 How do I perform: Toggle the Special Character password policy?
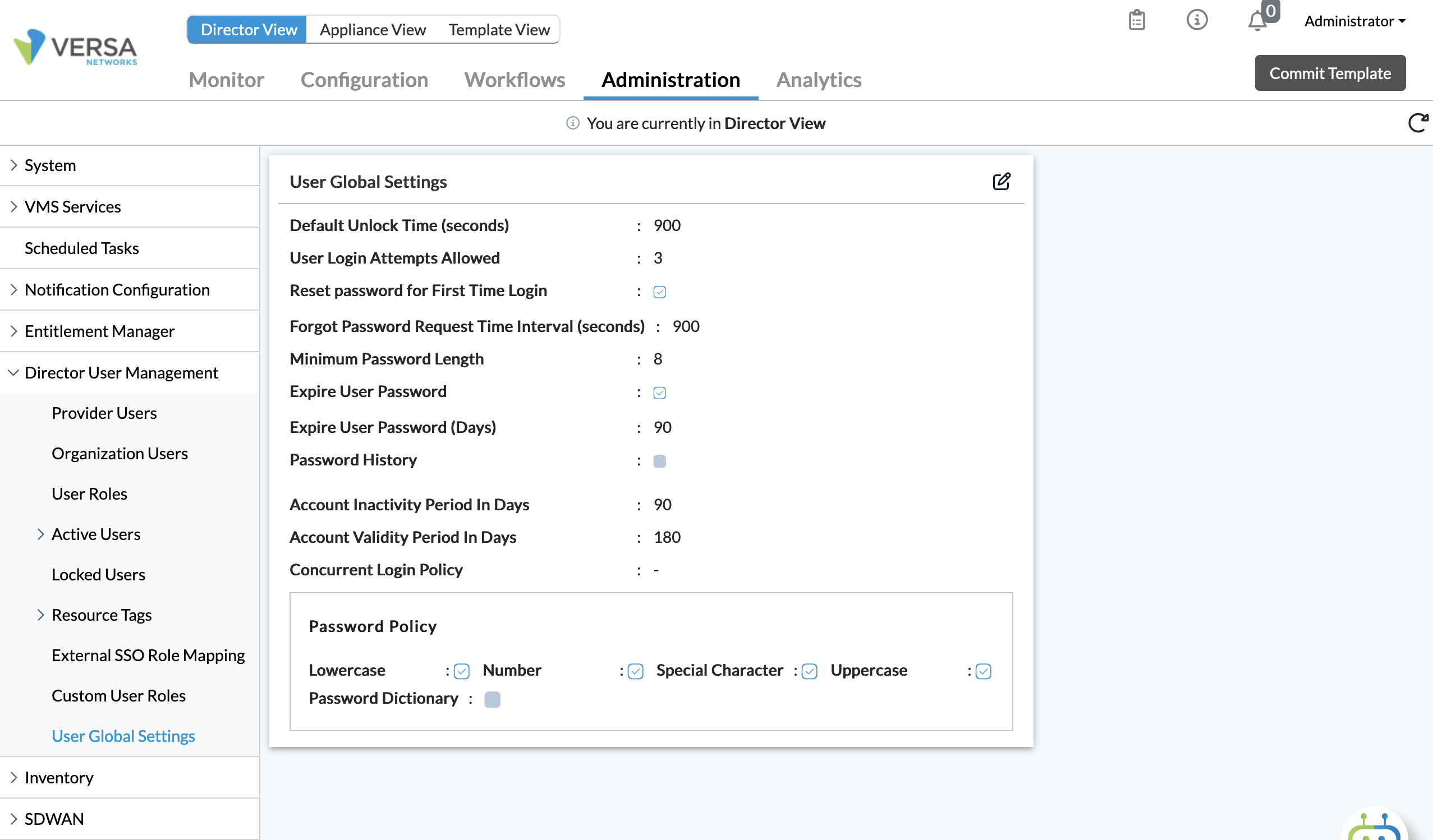809,671
